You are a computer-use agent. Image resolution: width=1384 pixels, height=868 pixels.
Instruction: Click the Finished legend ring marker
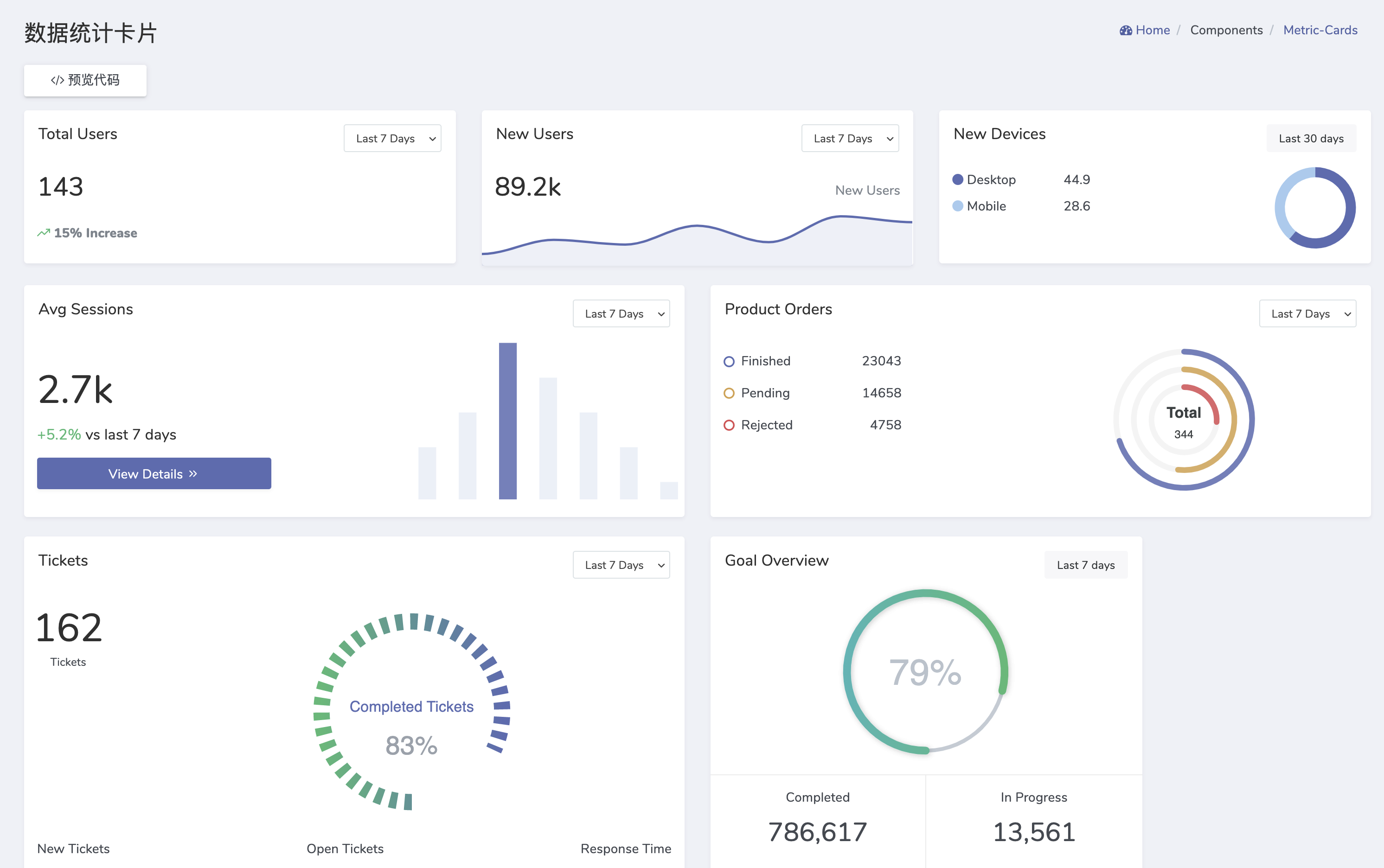(729, 362)
